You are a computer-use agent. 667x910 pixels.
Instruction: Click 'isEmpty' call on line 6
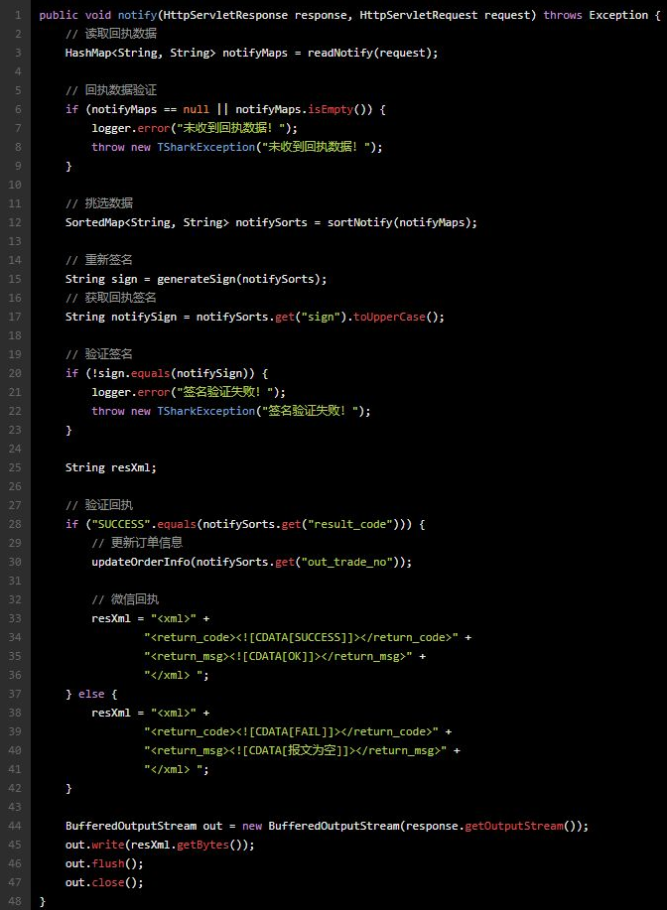[x=330, y=109]
